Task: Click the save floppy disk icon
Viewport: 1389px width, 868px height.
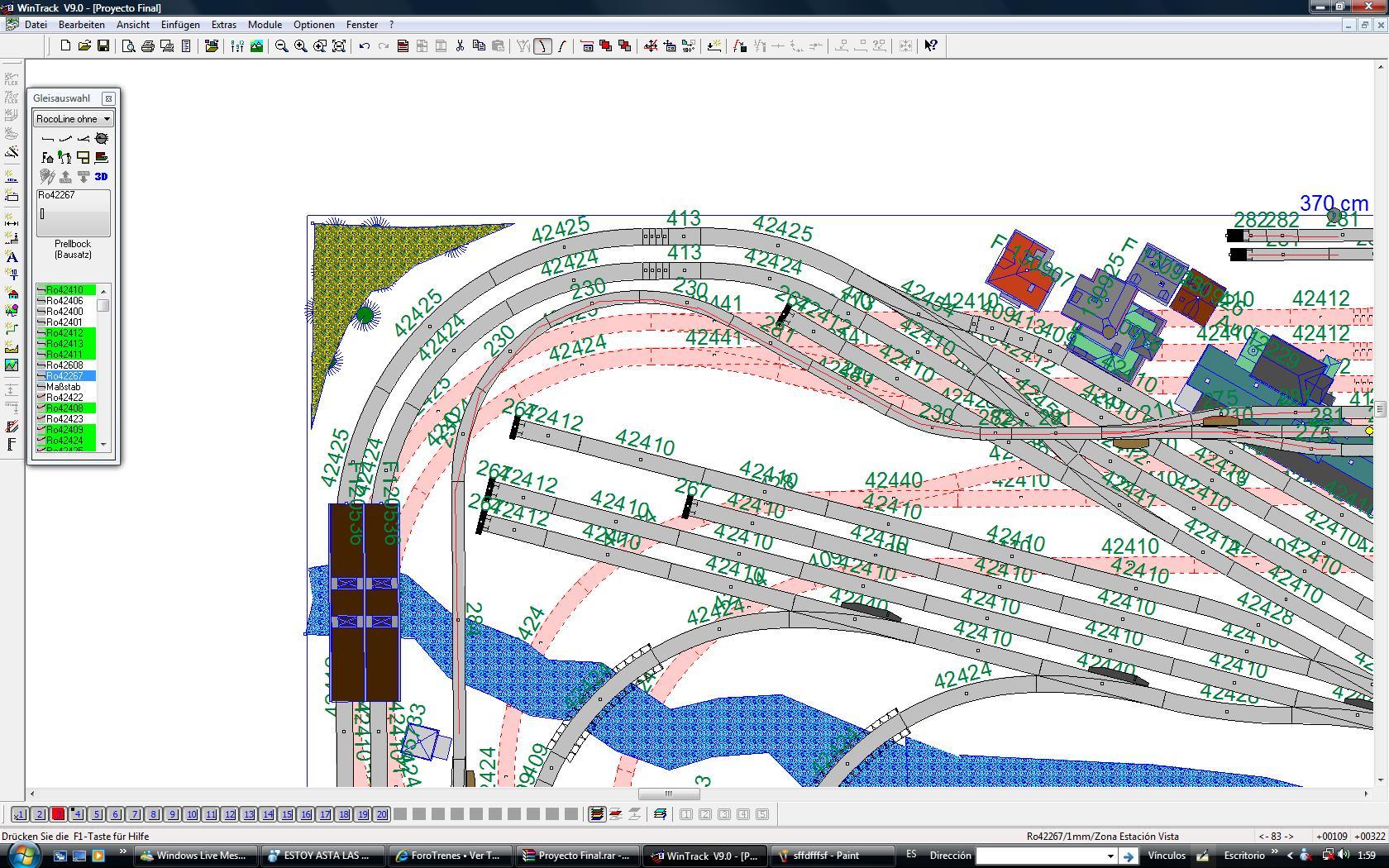Action: (103, 46)
